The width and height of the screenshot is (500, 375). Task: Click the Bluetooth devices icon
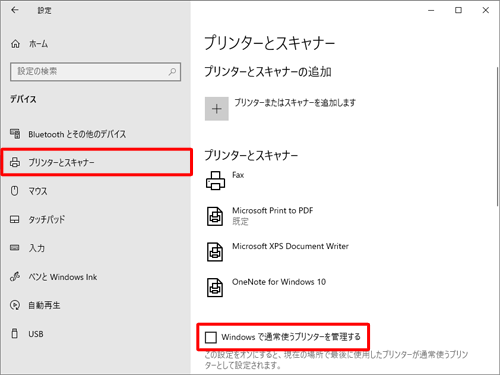[15, 134]
